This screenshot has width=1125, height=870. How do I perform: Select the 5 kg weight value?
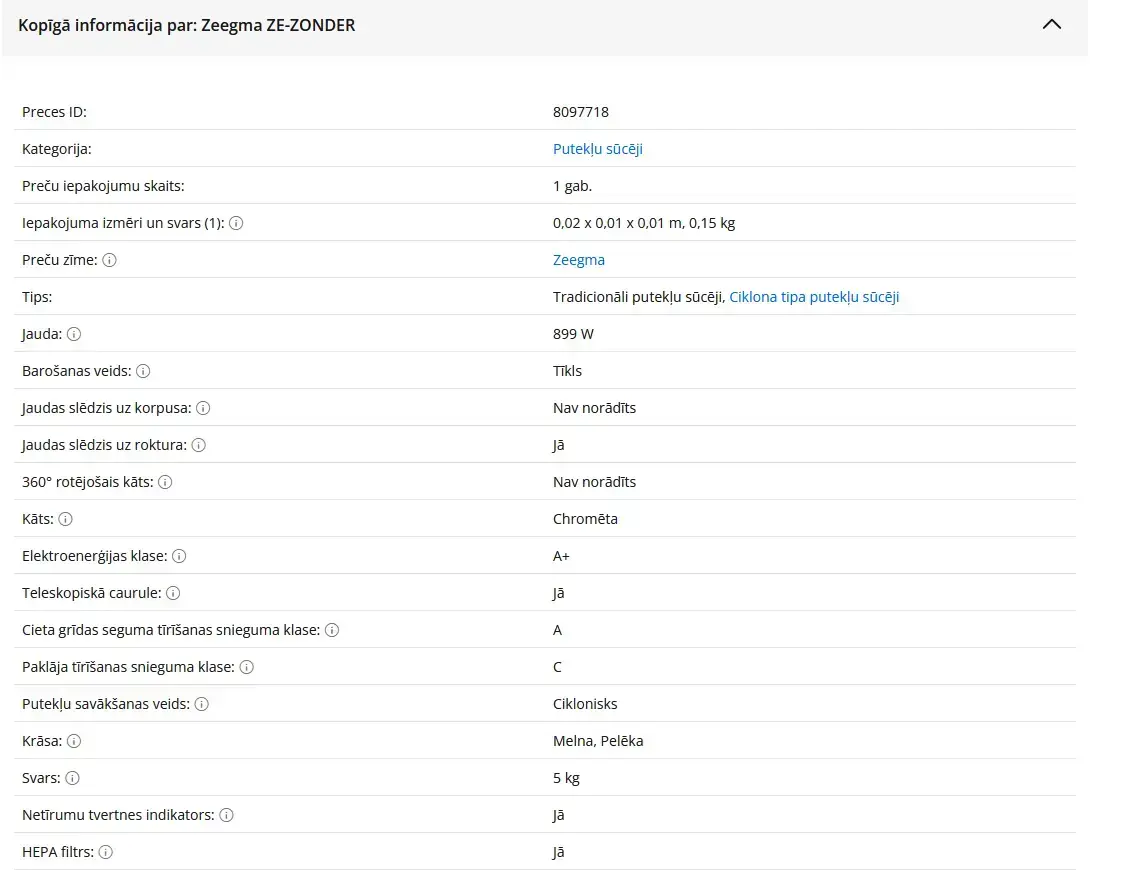(566, 778)
